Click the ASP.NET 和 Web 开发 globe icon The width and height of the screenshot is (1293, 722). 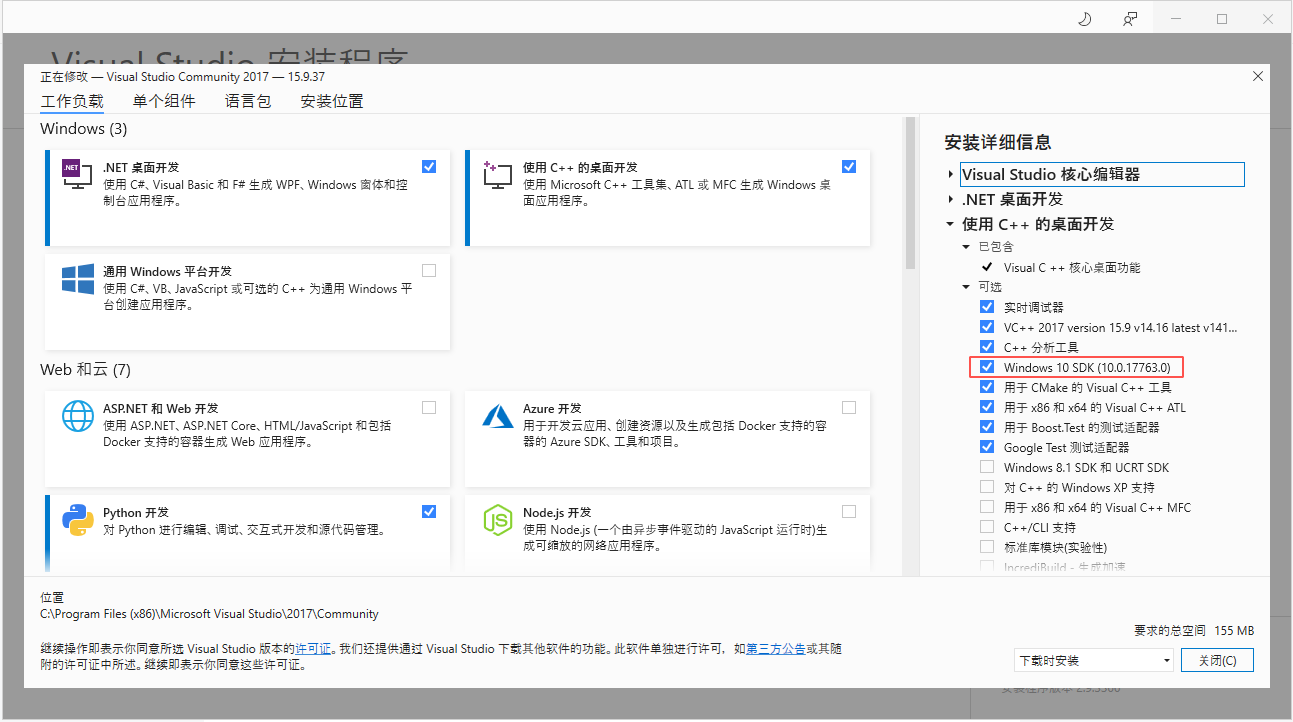pos(77,416)
